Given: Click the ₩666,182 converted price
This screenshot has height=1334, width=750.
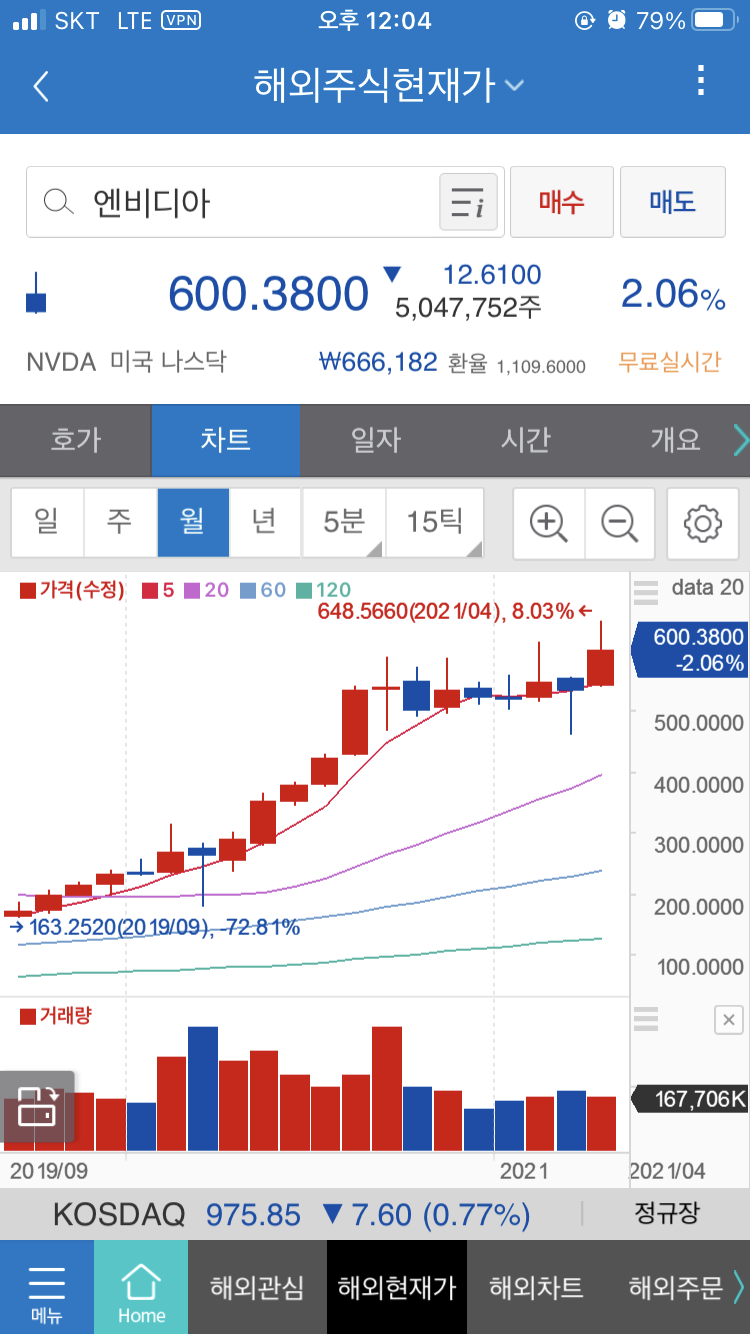Looking at the screenshot, I should (x=378, y=361).
